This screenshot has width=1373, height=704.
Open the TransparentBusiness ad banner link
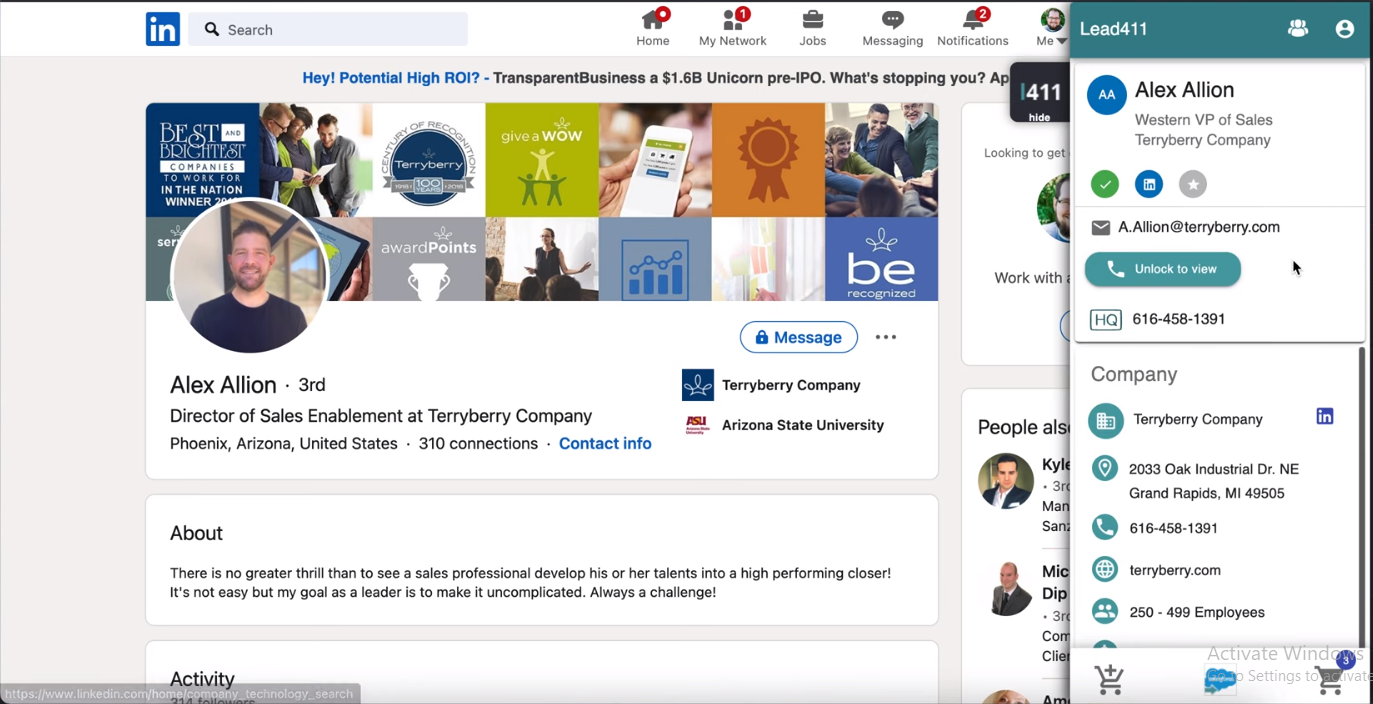(x=656, y=78)
